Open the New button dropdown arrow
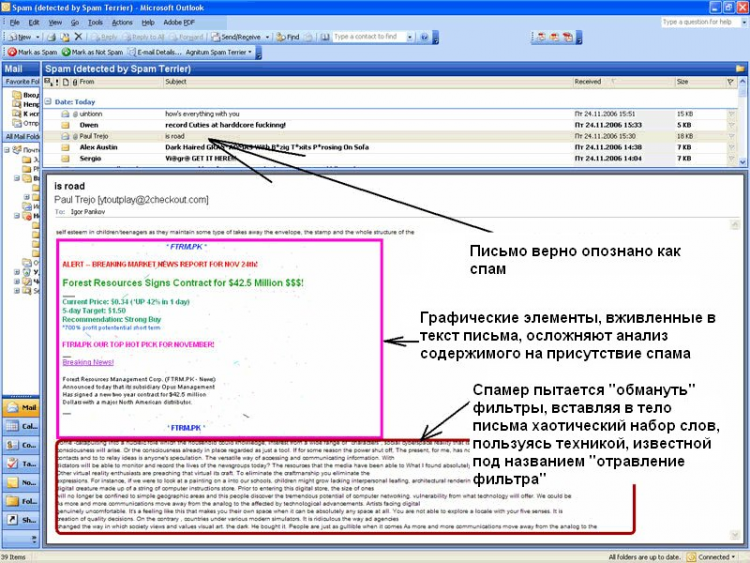The image size is (750, 563). [x=38, y=37]
